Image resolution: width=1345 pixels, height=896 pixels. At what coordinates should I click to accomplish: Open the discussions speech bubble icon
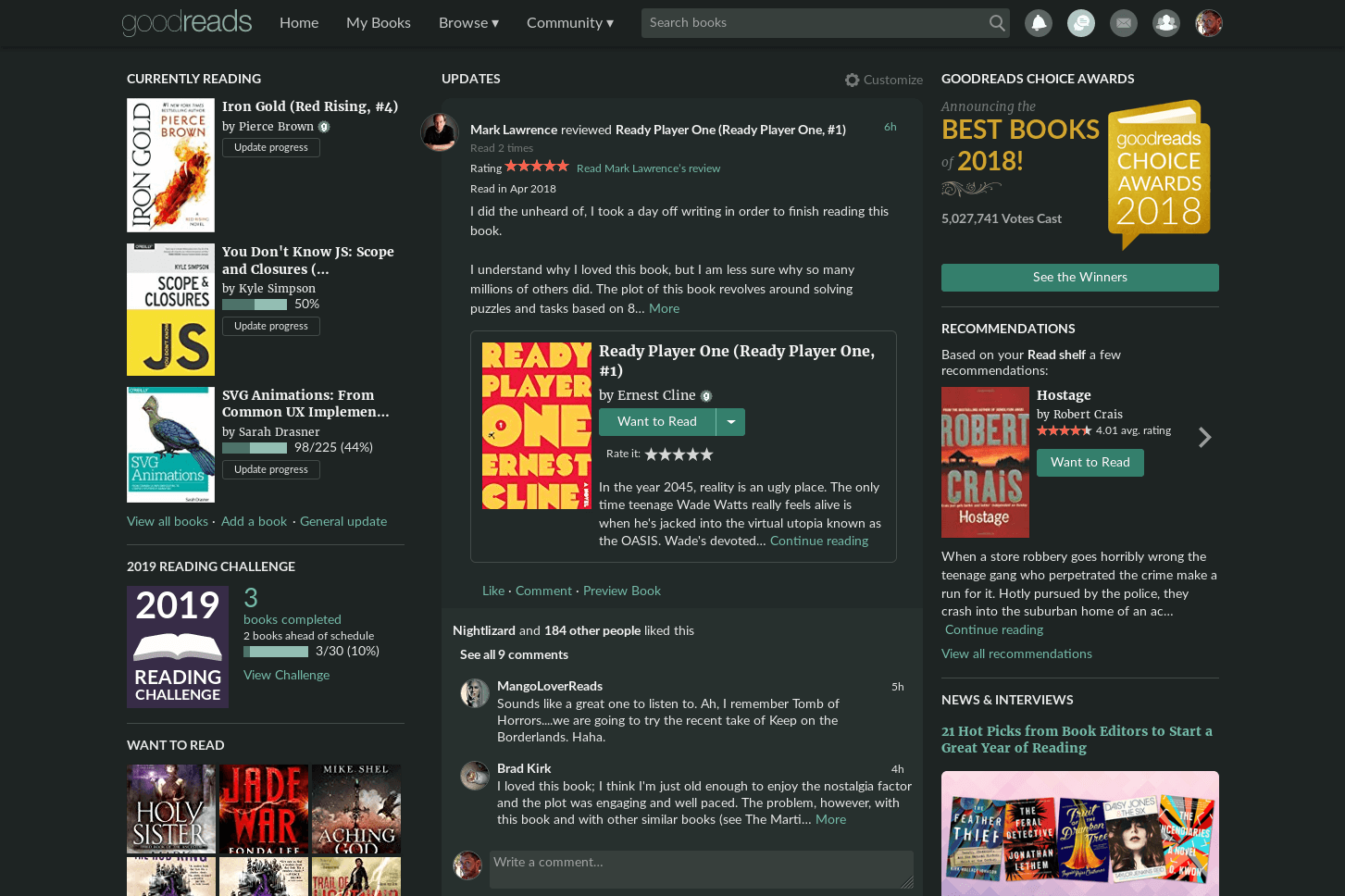click(1081, 23)
